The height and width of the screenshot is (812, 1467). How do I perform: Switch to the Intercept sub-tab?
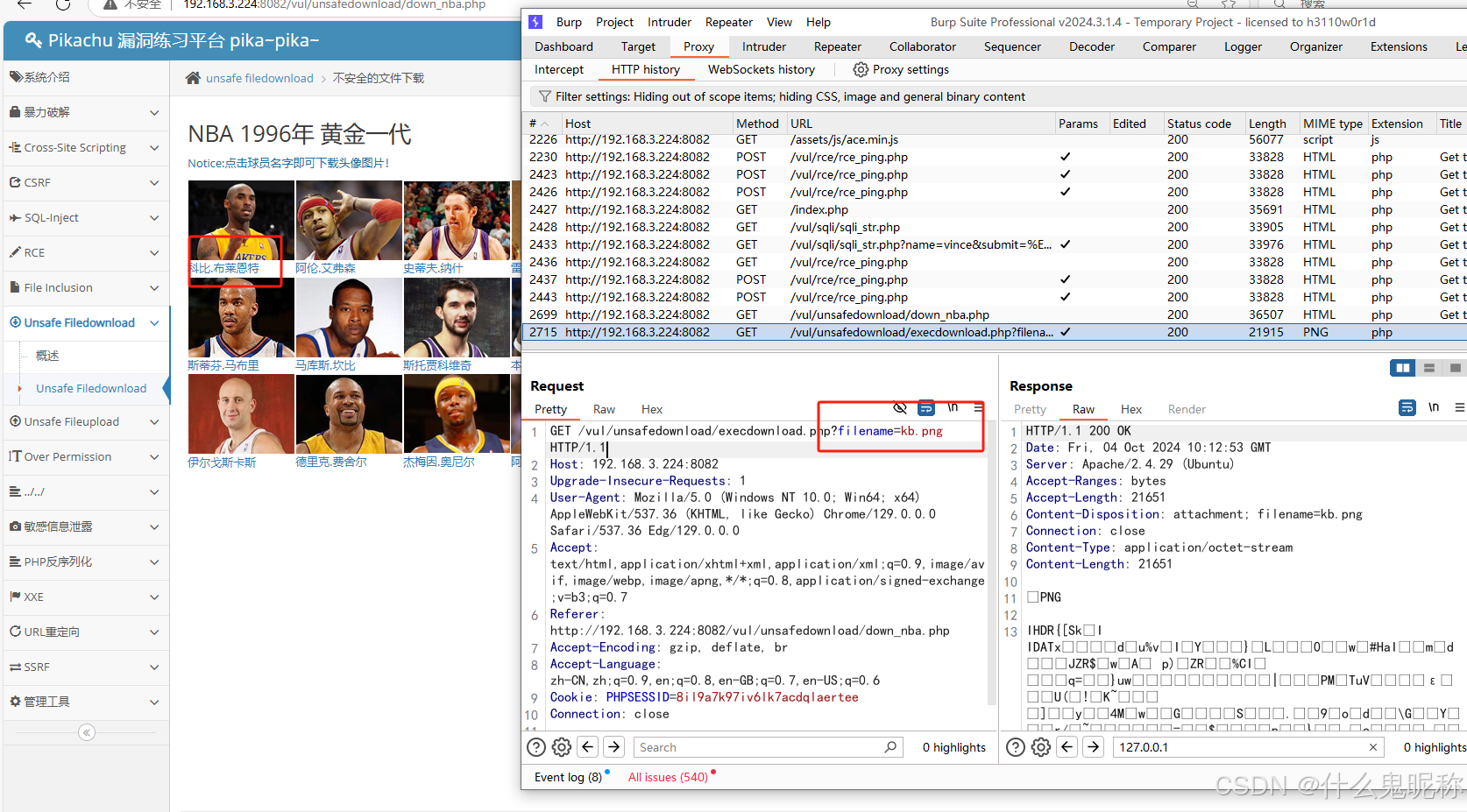559,69
